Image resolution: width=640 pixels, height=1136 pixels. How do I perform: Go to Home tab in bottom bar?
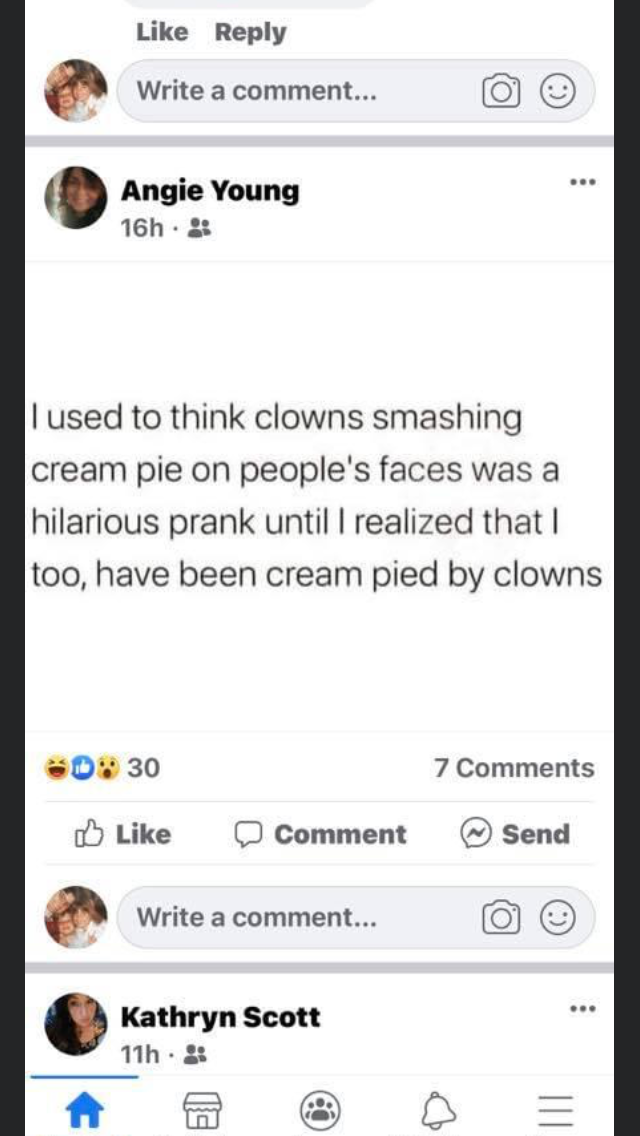(x=84, y=1109)
